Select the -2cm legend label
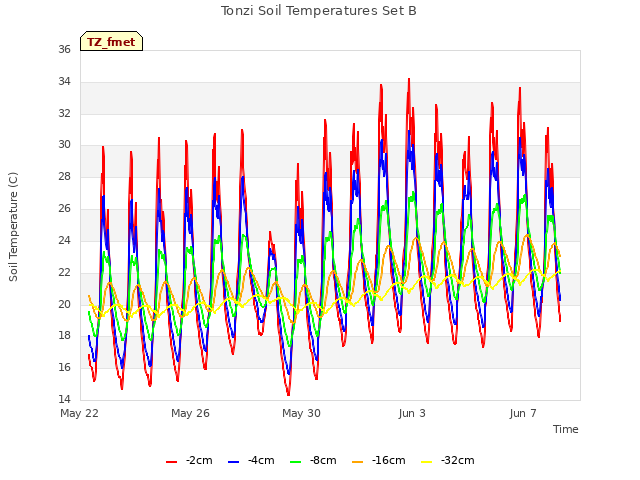 [199, 460]
